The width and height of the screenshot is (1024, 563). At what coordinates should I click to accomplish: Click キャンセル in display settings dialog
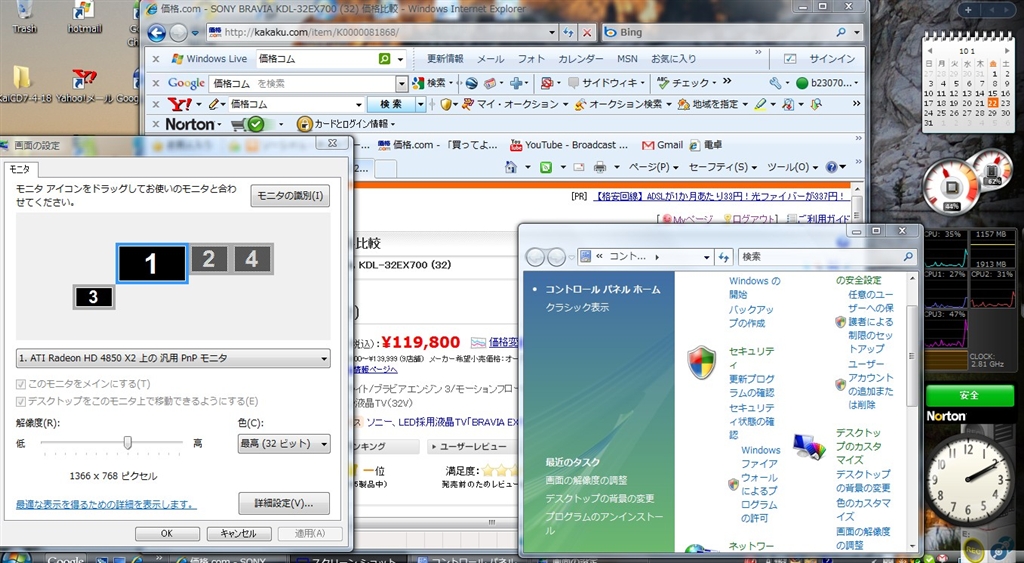(x=239, y=534)
